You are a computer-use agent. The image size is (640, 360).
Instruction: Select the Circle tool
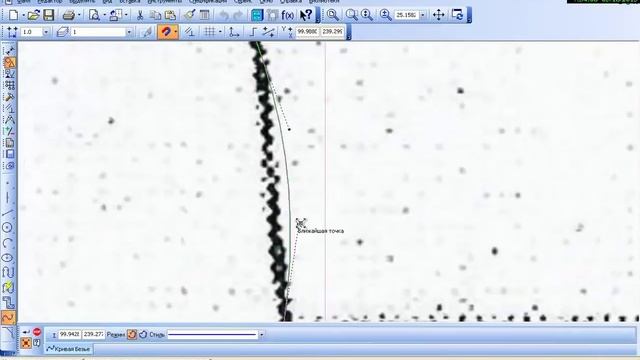(8, 228)
